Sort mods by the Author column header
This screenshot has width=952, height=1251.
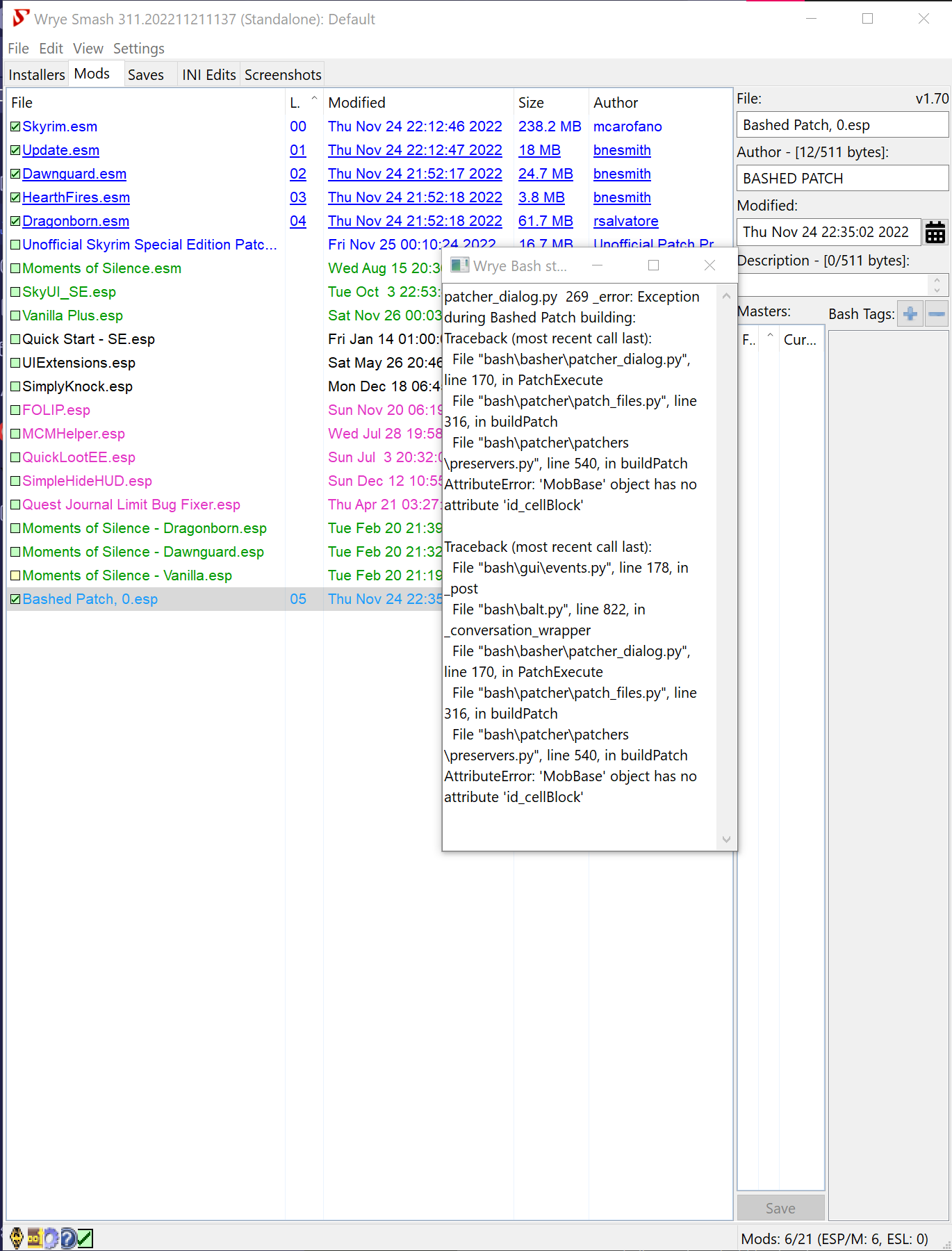point(660,102)
